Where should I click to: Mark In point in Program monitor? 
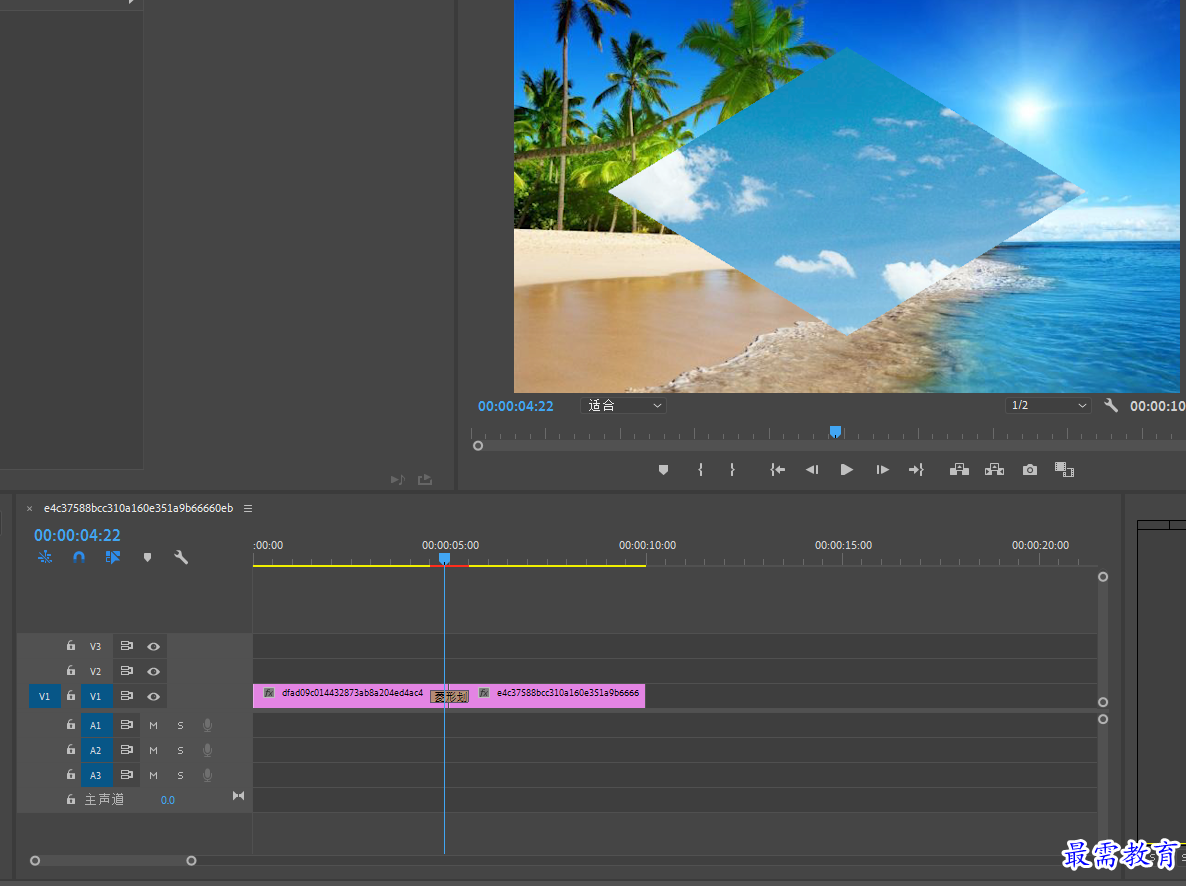pos(700,470)
